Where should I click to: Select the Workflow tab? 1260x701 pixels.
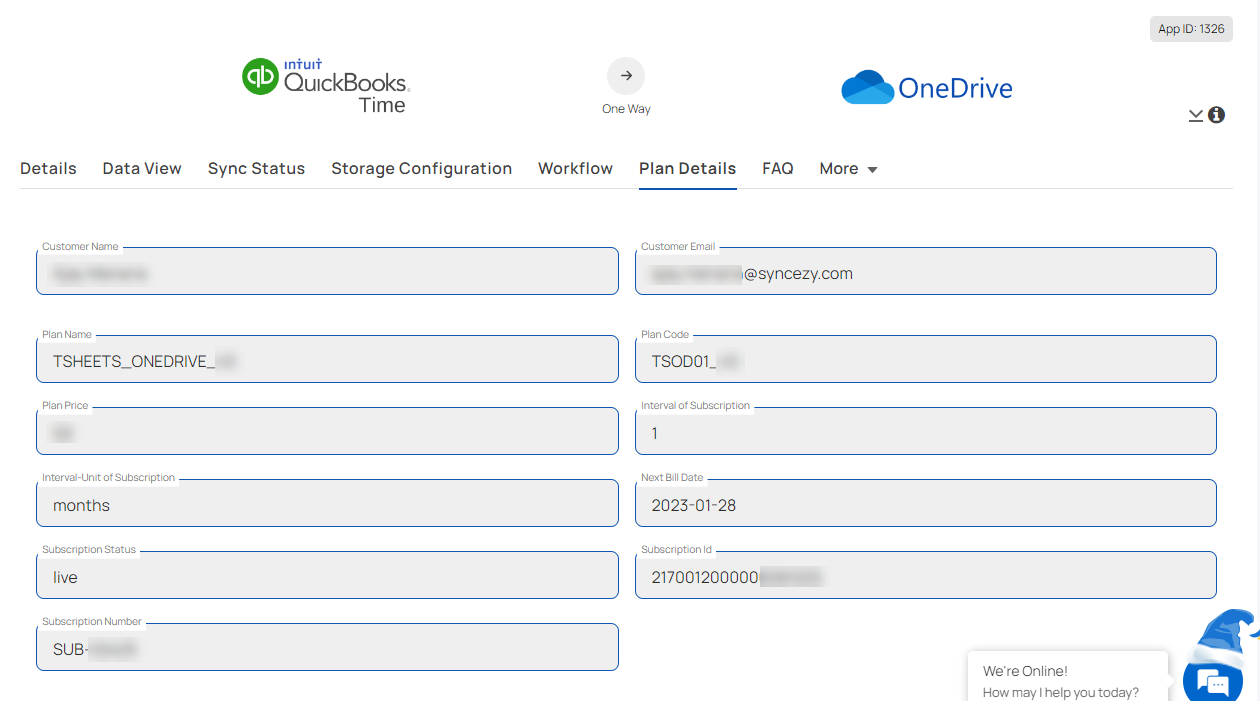(575, 169)
